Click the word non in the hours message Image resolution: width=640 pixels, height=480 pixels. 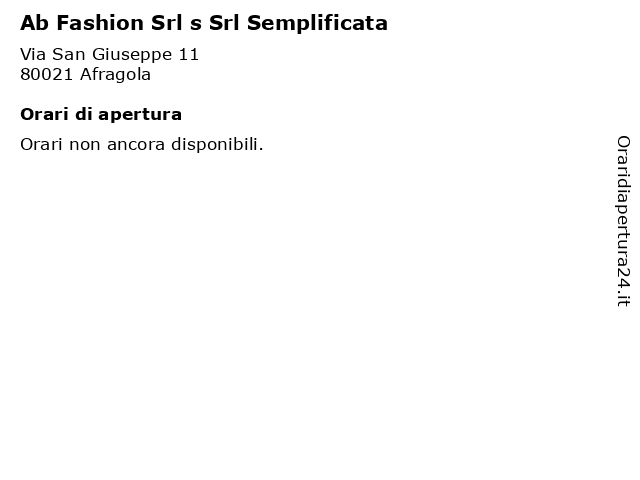pyautogui.click(x=84, y=144)
